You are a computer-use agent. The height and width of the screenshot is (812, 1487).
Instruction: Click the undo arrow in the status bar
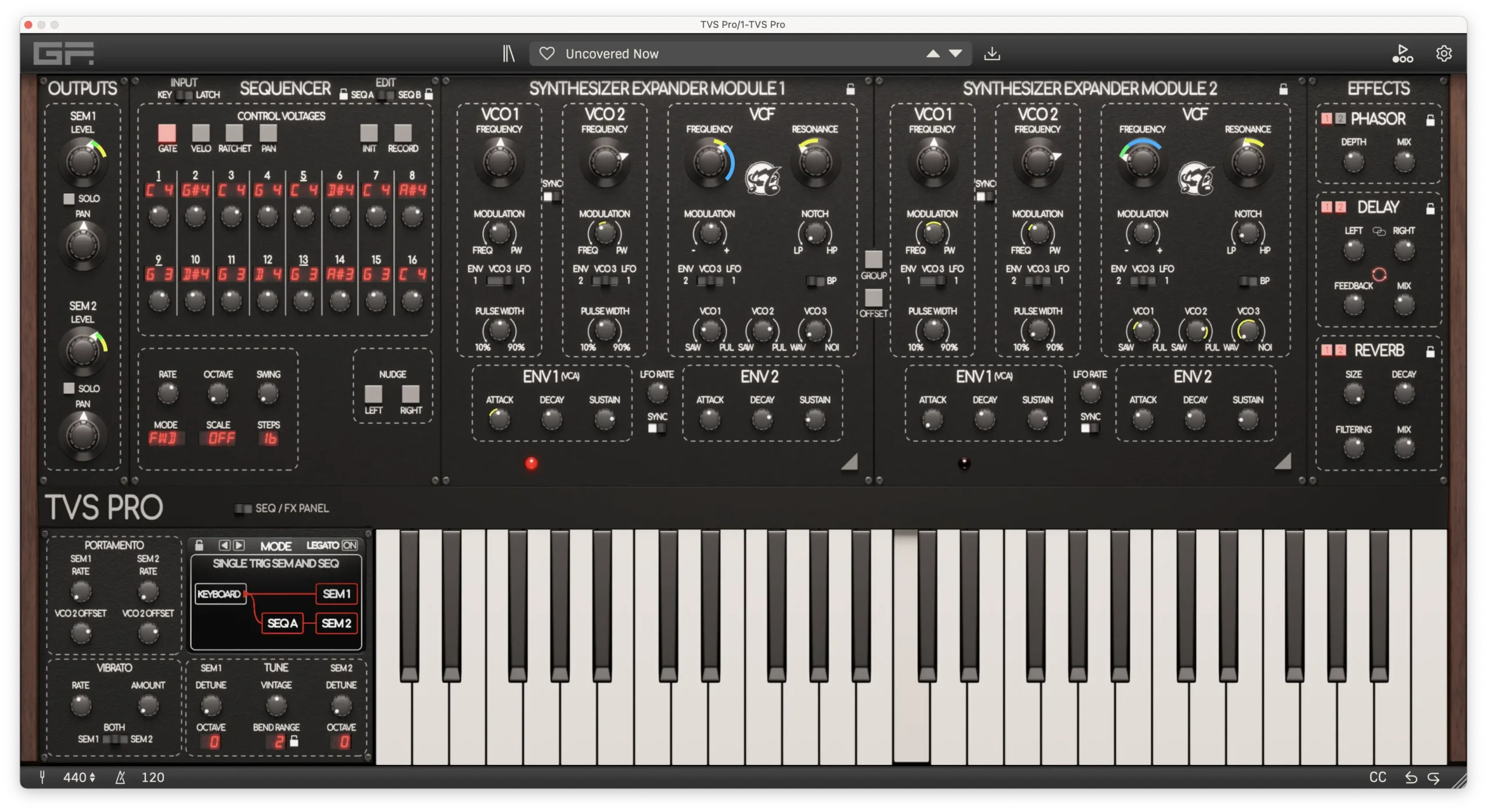click(x=1411, y=777)
